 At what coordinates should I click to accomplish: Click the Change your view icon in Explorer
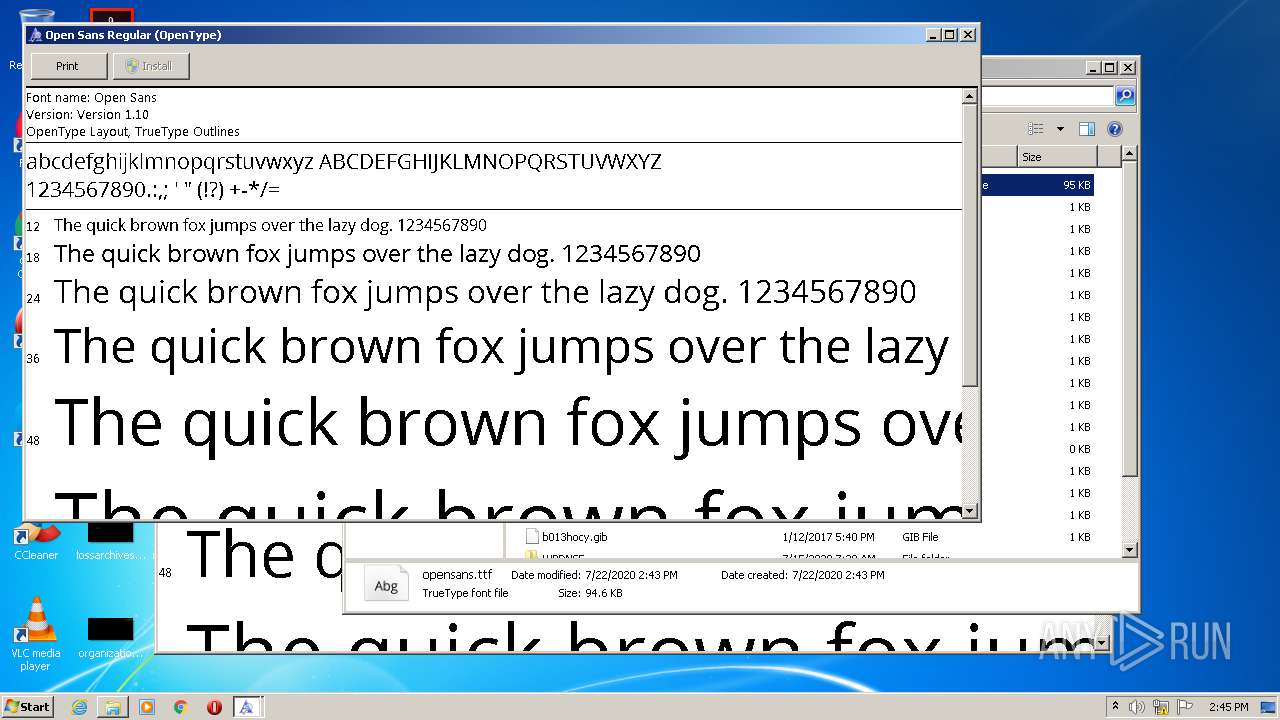(x=1036, y=129)
